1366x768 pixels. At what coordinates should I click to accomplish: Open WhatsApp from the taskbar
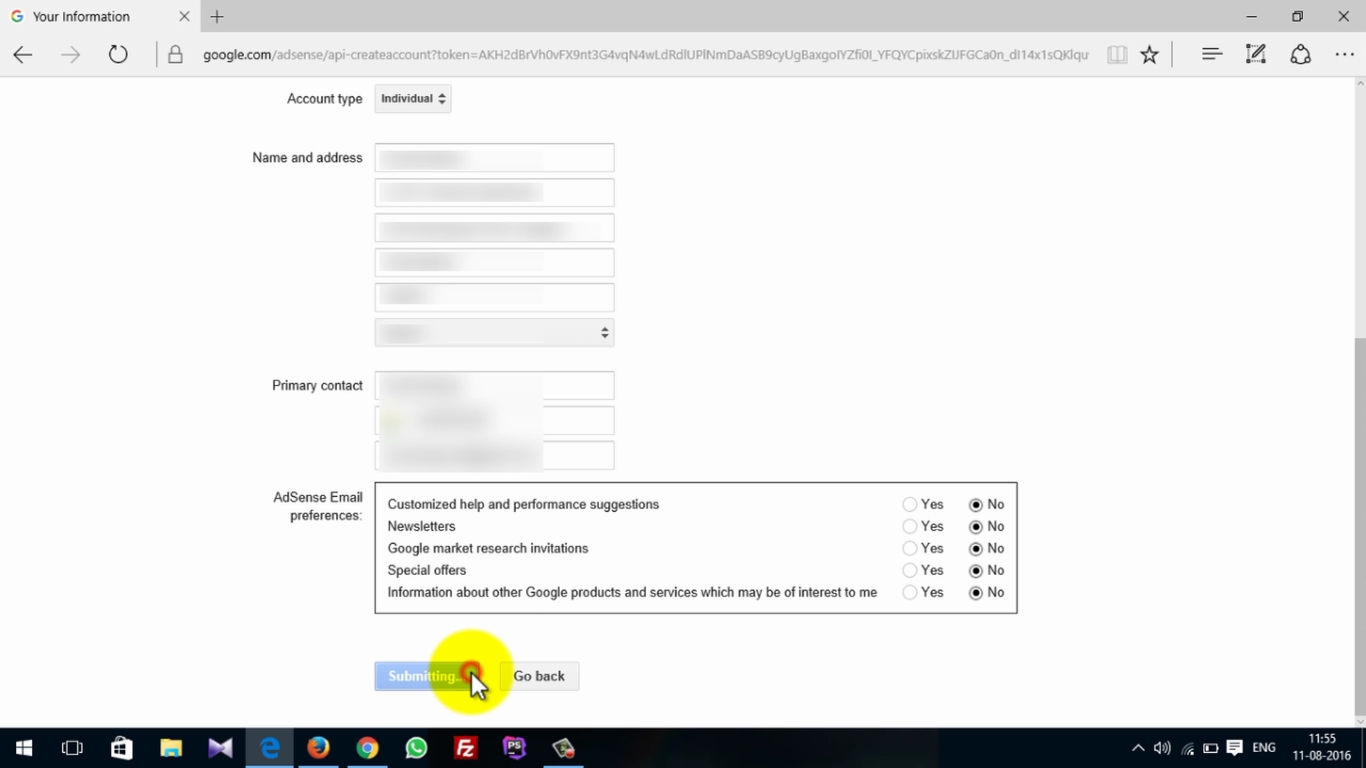pyautogui.click(x=416, y=748)
